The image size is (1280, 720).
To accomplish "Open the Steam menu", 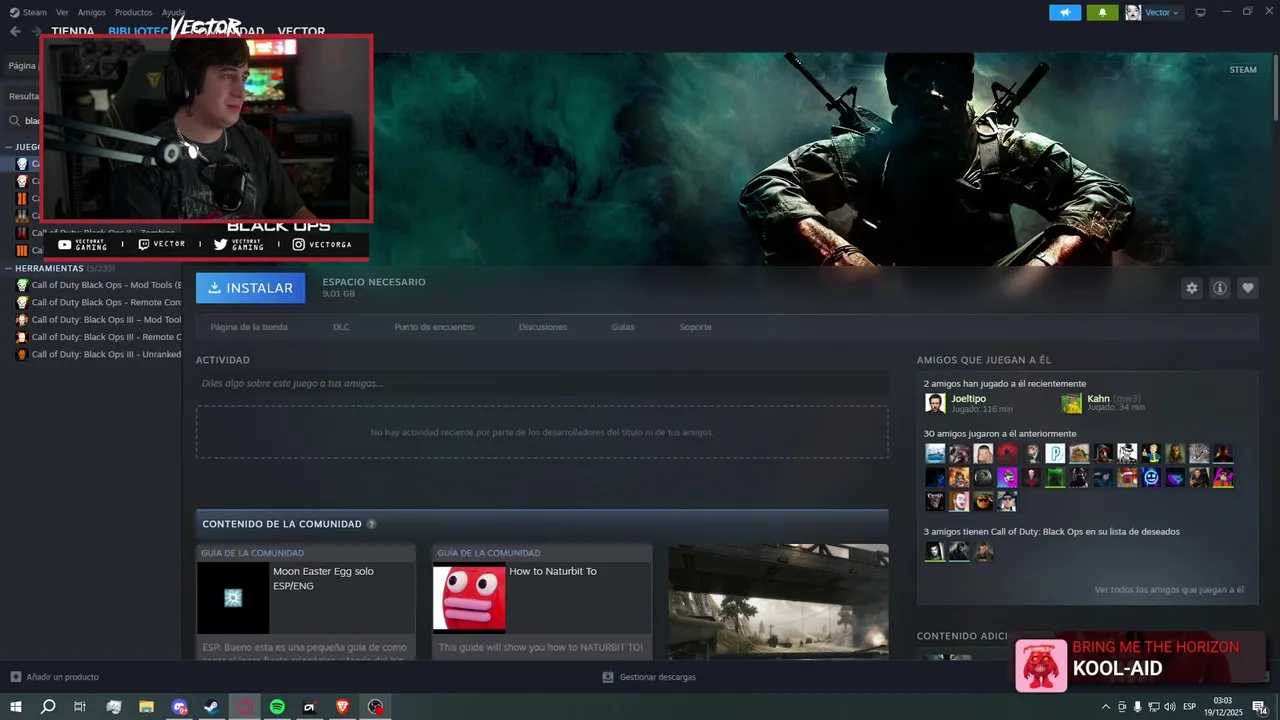I will pyautogui.click(x=28, y=12).
